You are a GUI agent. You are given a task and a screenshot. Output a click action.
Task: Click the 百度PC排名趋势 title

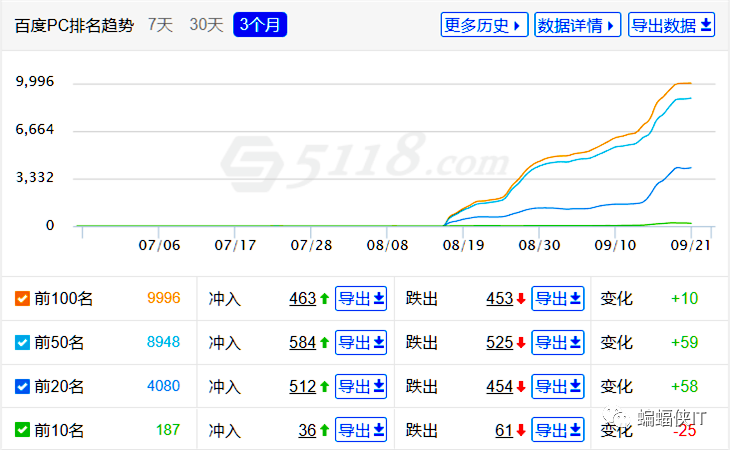[x=74, y=25]
